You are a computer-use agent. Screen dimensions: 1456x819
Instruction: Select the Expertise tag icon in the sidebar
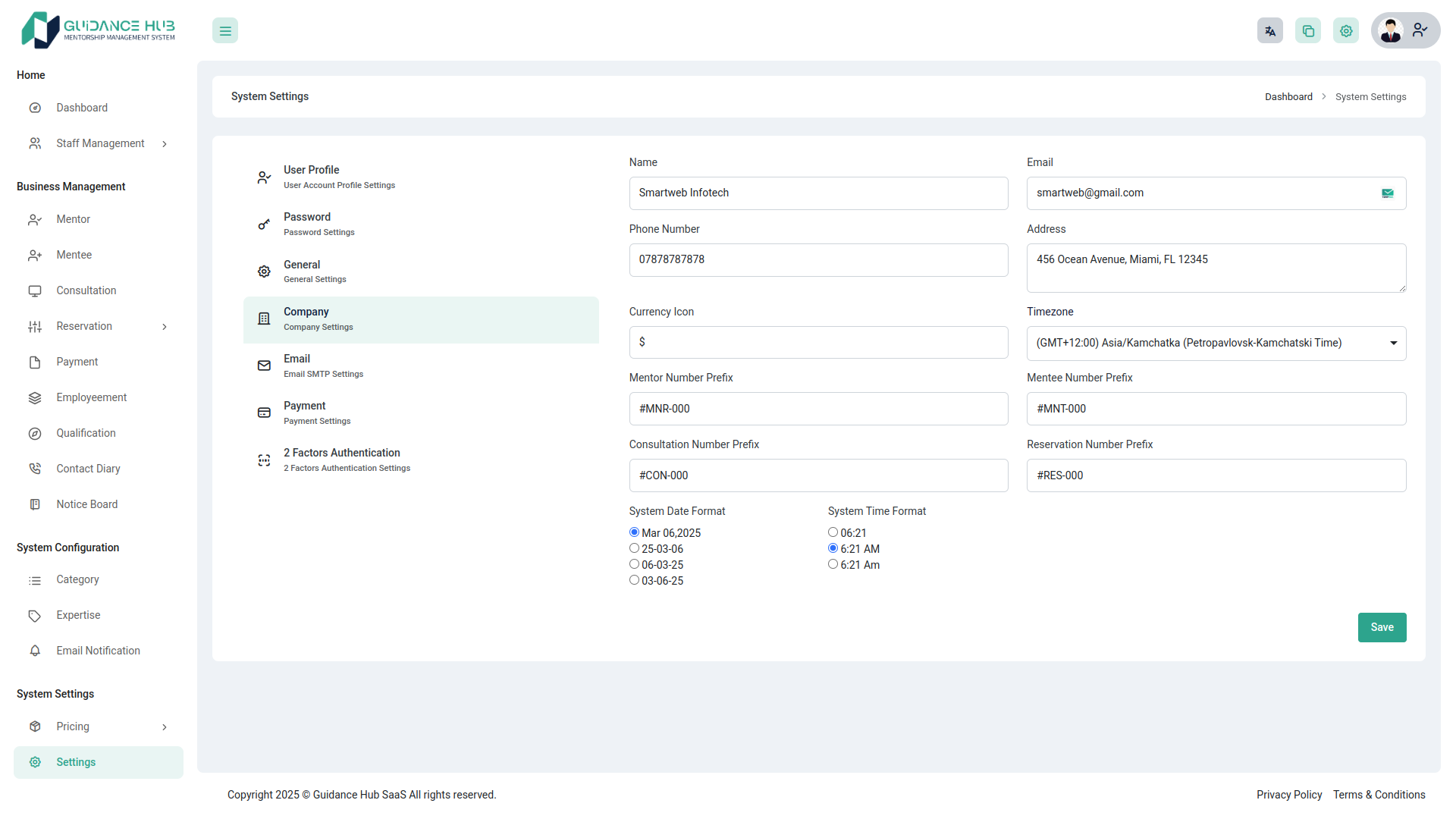pos(35,615)
